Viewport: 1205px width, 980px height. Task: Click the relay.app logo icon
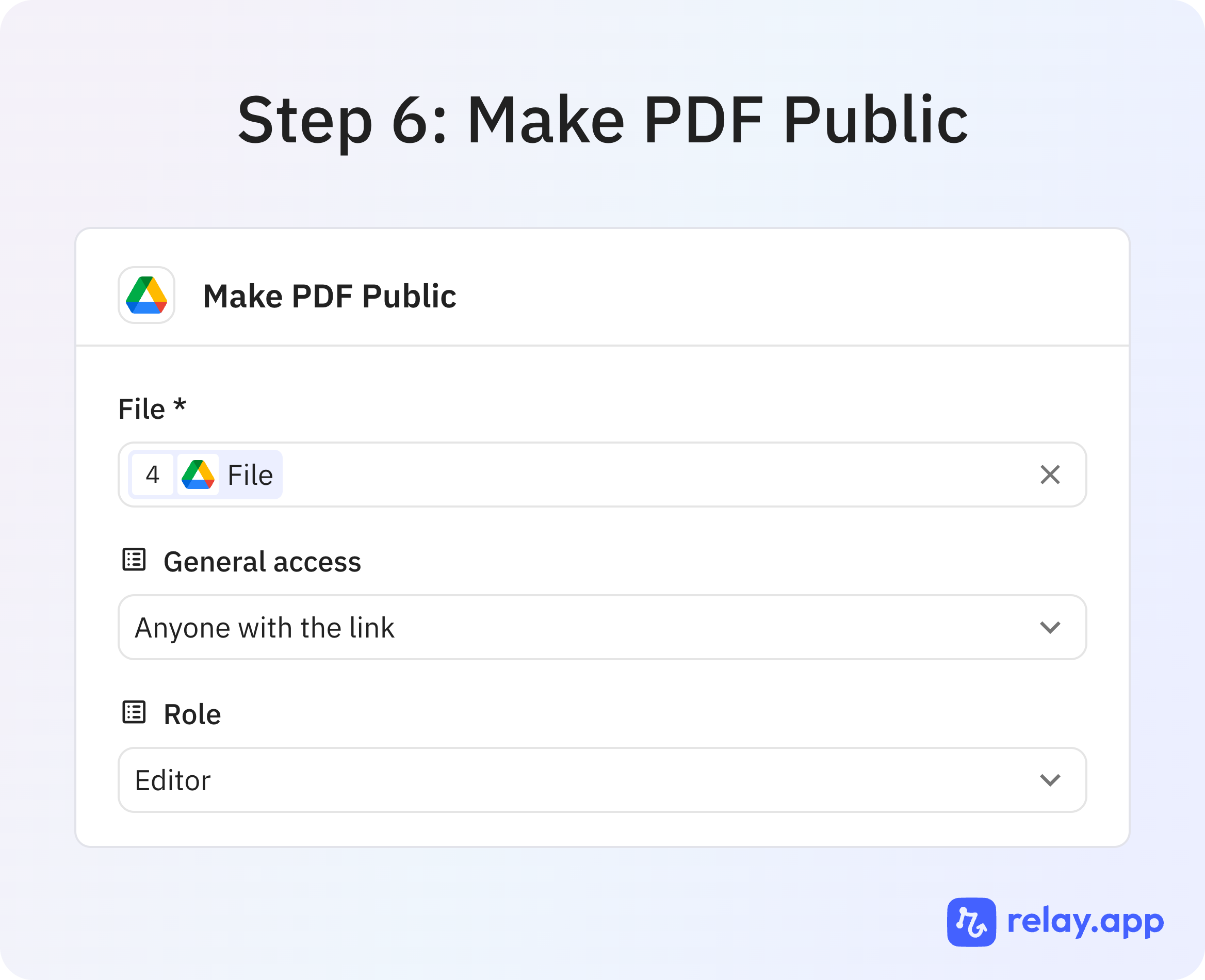coord(971,922)
